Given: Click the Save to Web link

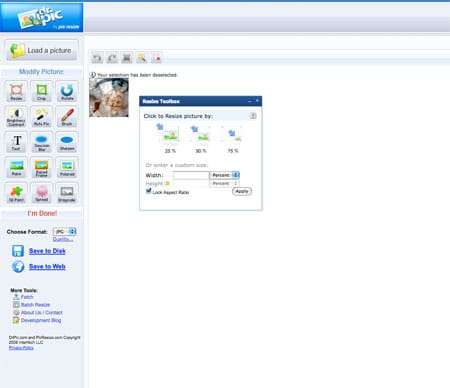Looking at the screenshot, I should 47,267.
